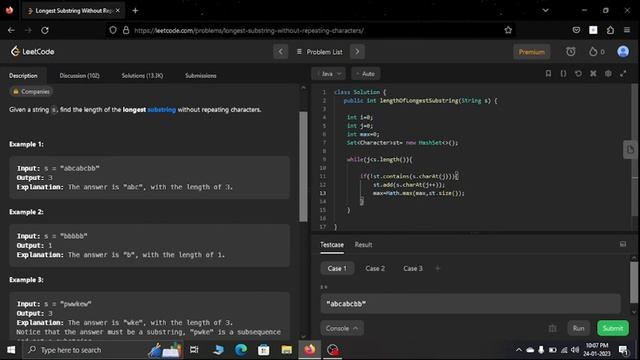
Task: Click the while loop code line
Action: (380, 159)
